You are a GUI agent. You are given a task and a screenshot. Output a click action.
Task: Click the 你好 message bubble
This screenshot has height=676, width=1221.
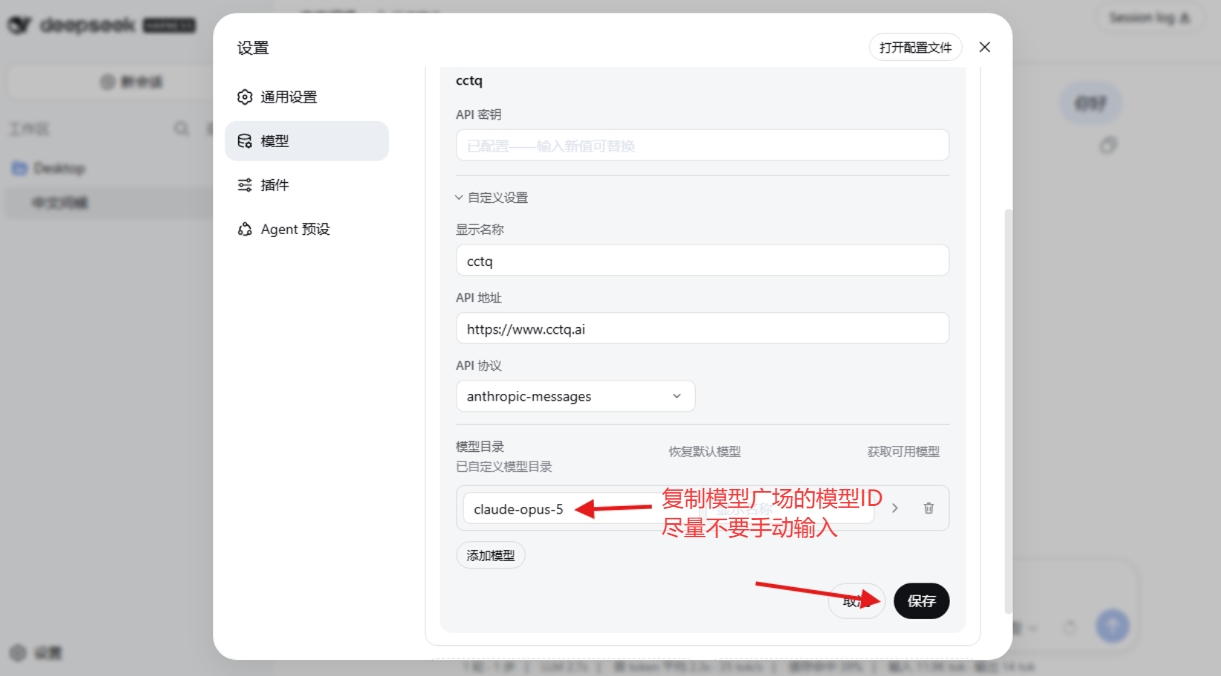coord(1091,103)
